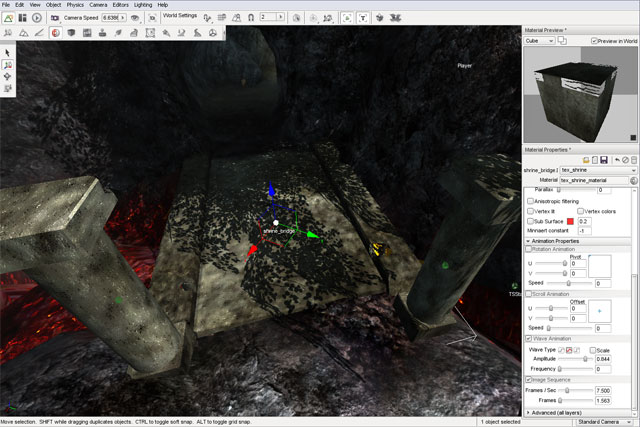Click the eye visibility icon beside Camera Speed
This screenshot has height=427, width=640.
134,18
